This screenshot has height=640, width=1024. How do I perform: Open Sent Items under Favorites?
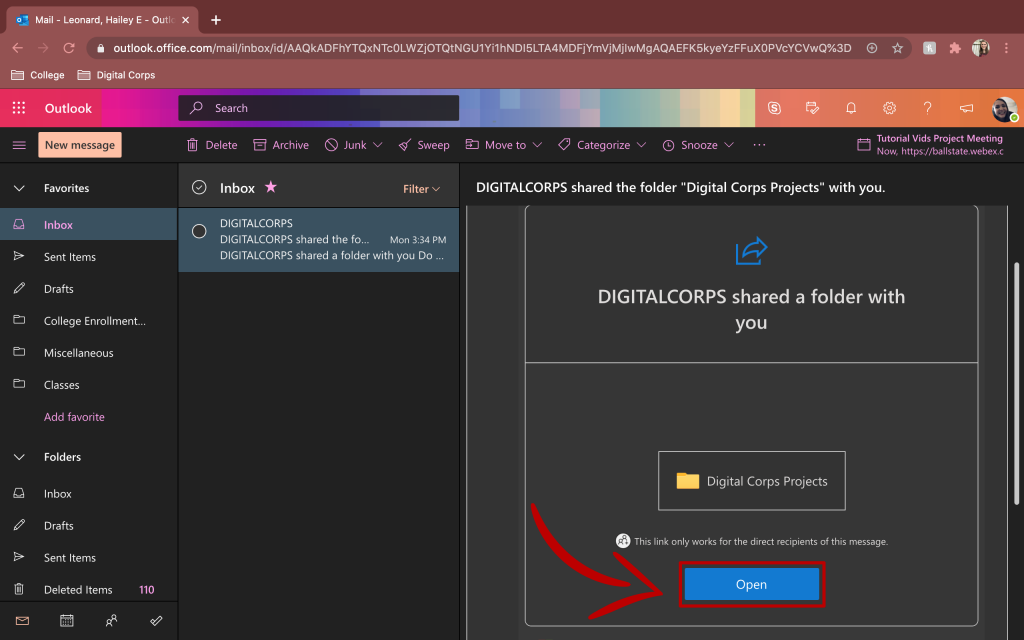point(70,257)
